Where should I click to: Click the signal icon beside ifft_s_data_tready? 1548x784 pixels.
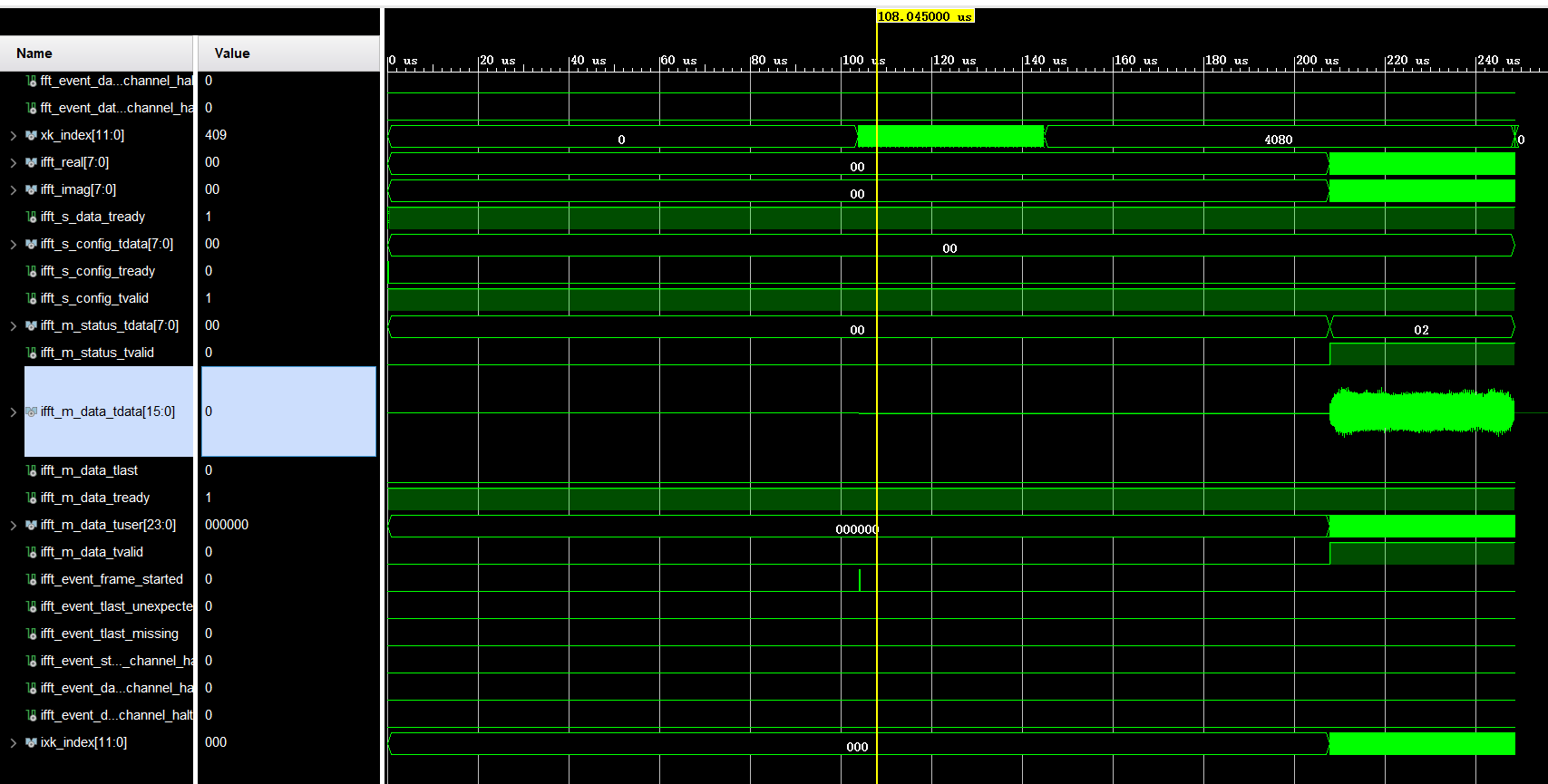tap(32, 217)
